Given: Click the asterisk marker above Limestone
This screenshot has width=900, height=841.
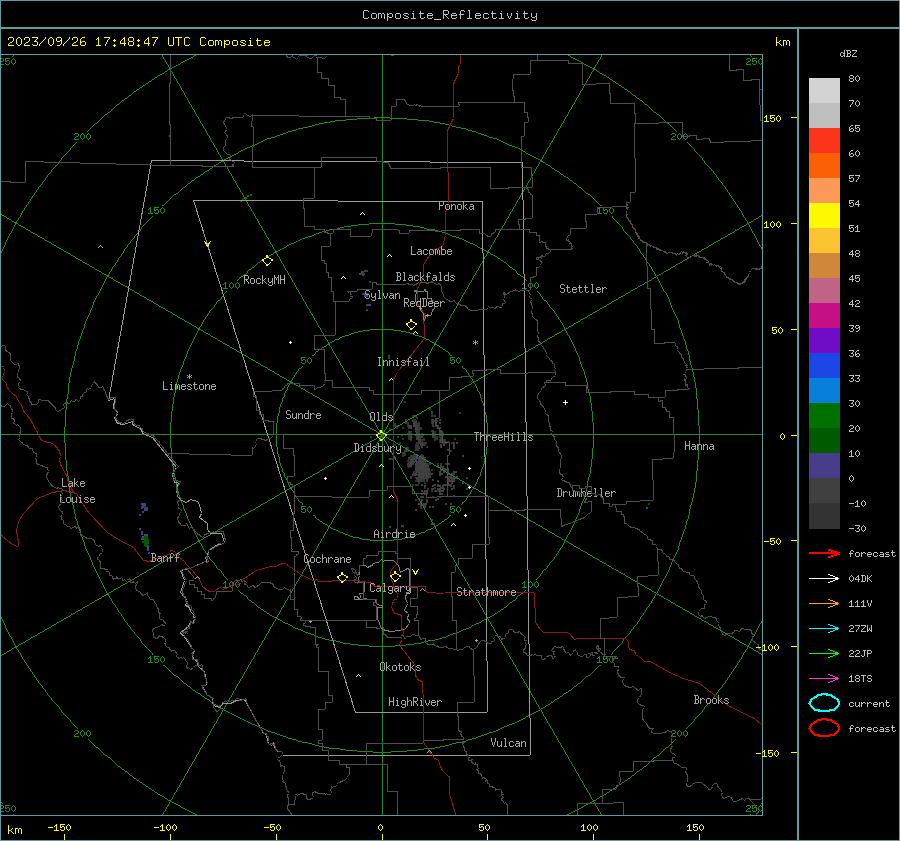Looking at the screenshot, I should click(189, 377).
